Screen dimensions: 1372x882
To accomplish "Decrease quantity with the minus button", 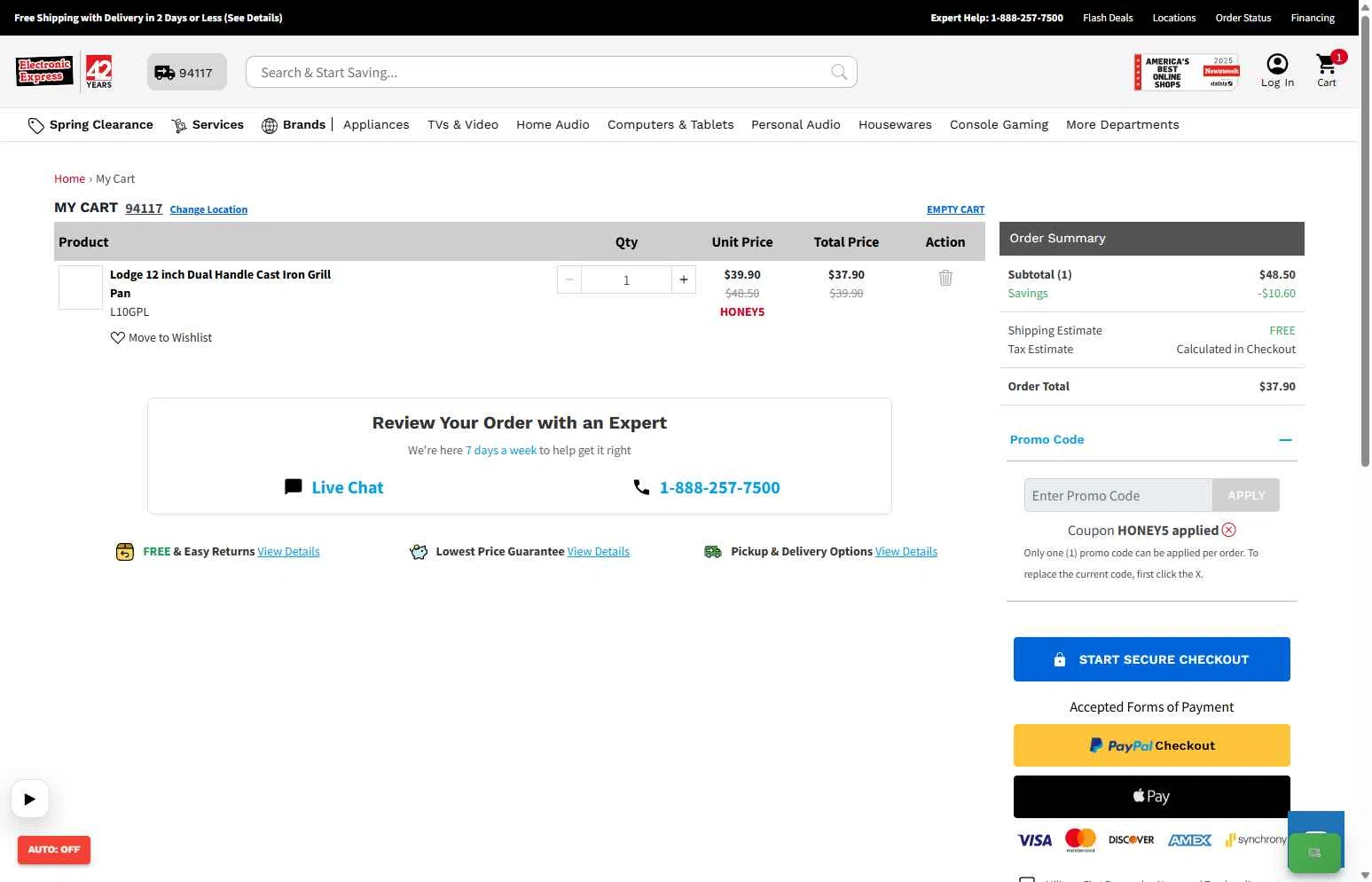I will click(x=569, y=280).
